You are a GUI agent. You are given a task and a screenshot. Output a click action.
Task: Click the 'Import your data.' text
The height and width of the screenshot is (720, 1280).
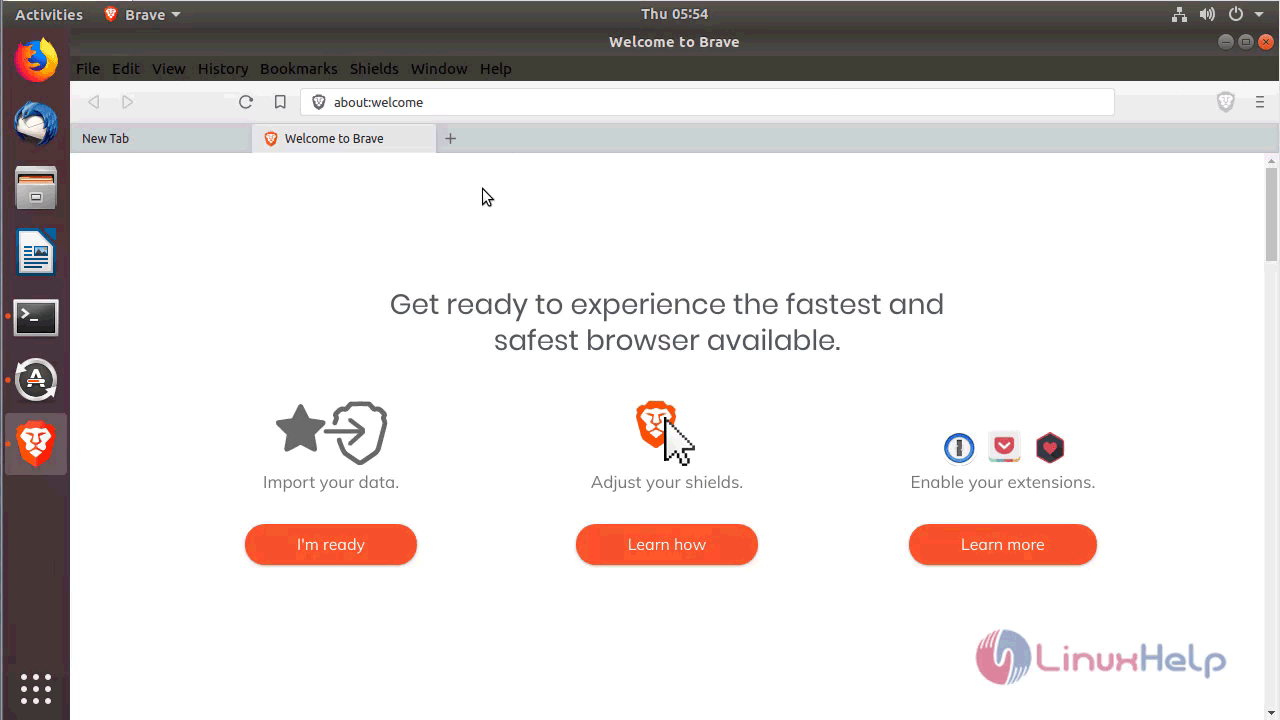(x=331, y=482)
